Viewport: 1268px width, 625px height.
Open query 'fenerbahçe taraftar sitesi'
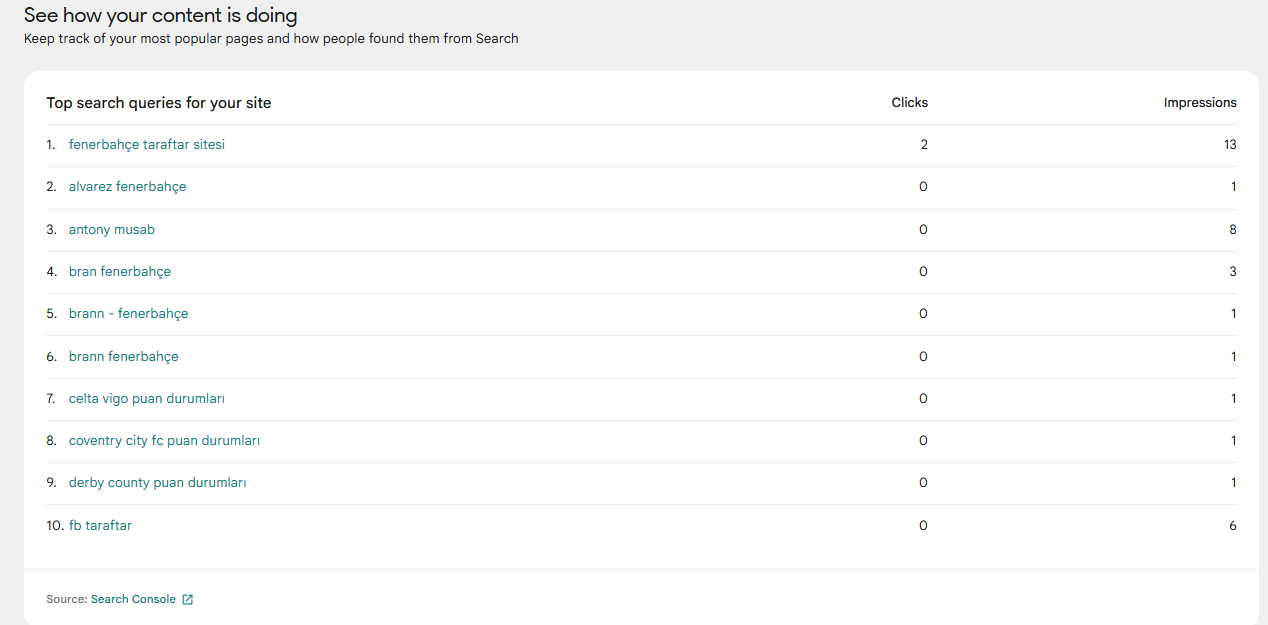(147, 145)
